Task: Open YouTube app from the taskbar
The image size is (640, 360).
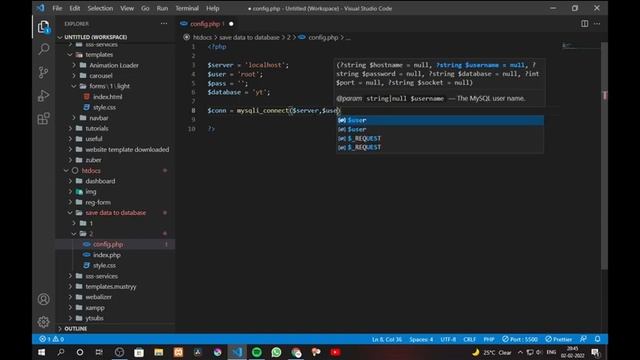Action: tap(335, 352)
